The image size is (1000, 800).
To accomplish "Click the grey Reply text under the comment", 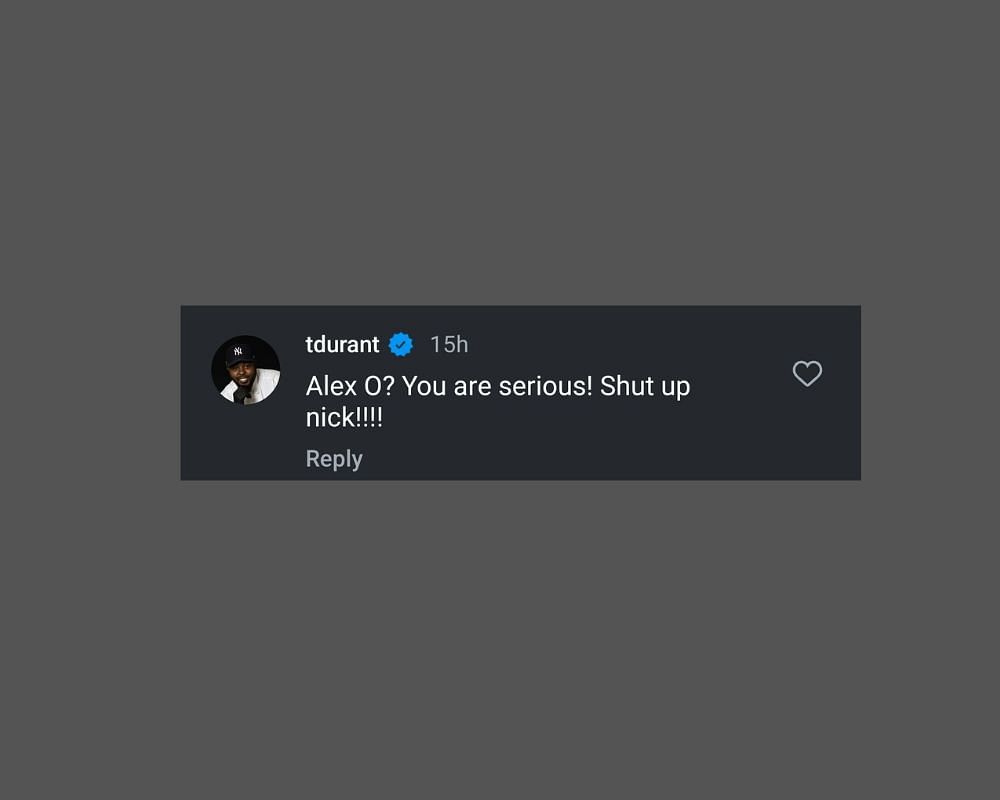I will coord(334,459).
